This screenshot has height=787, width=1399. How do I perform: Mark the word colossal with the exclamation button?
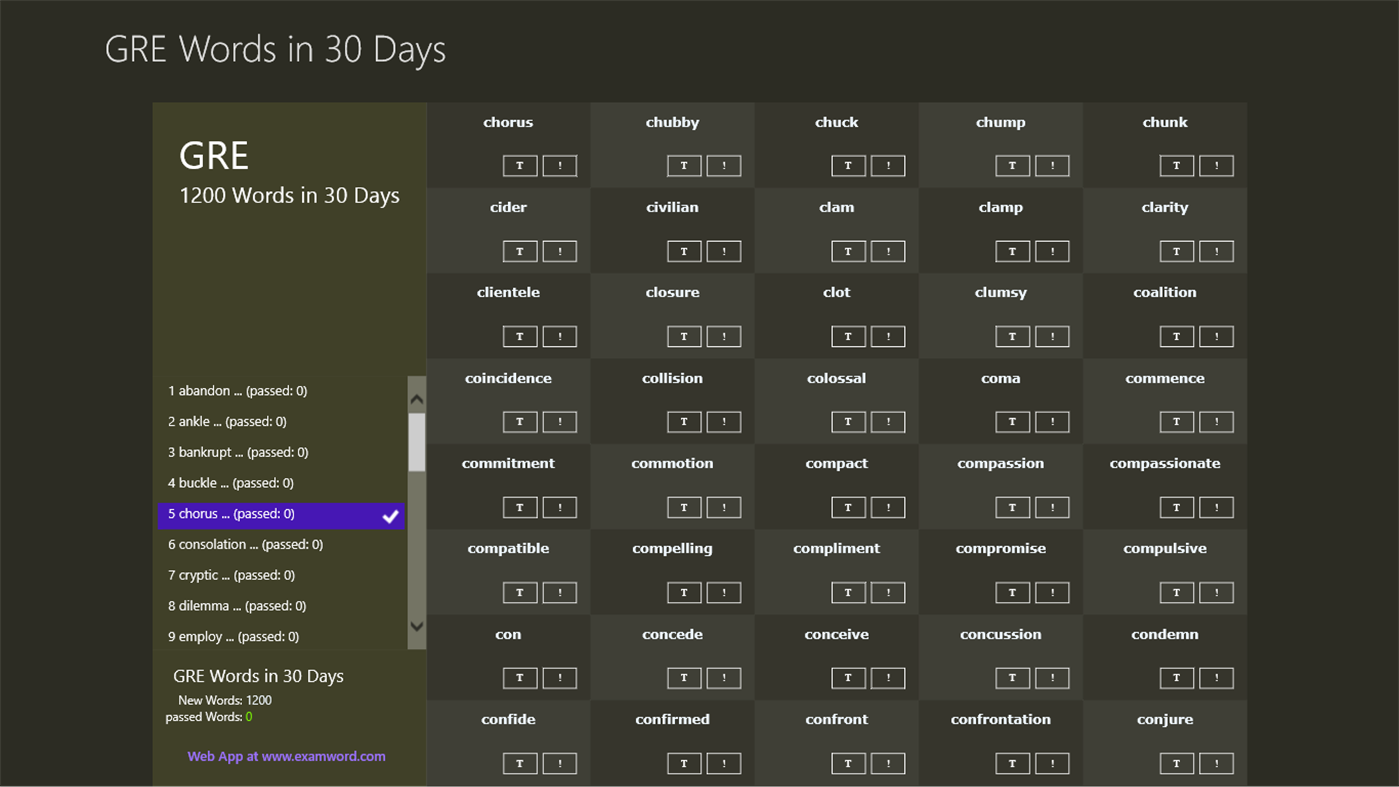(x=888, y=421)
